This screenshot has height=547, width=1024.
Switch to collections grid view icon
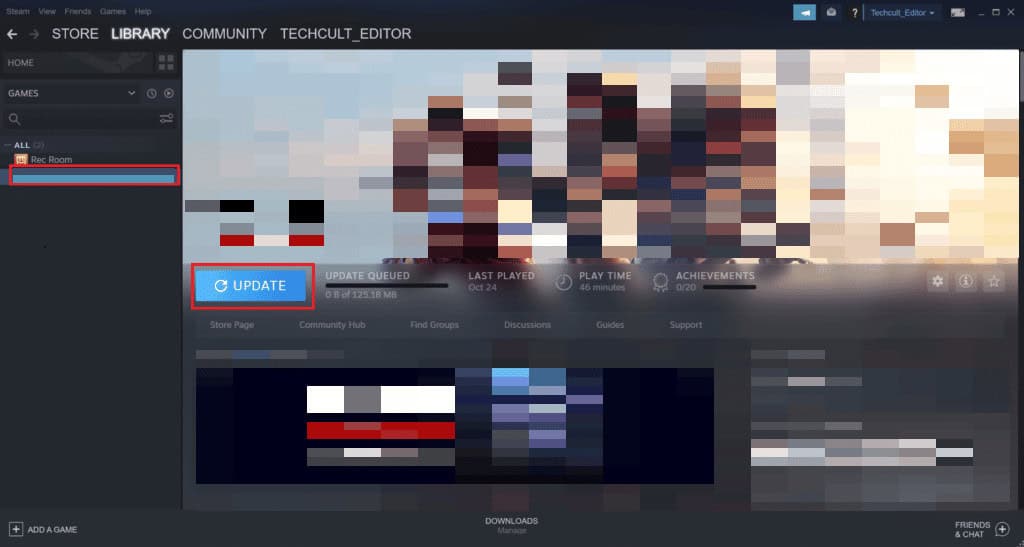coord(166,63)
